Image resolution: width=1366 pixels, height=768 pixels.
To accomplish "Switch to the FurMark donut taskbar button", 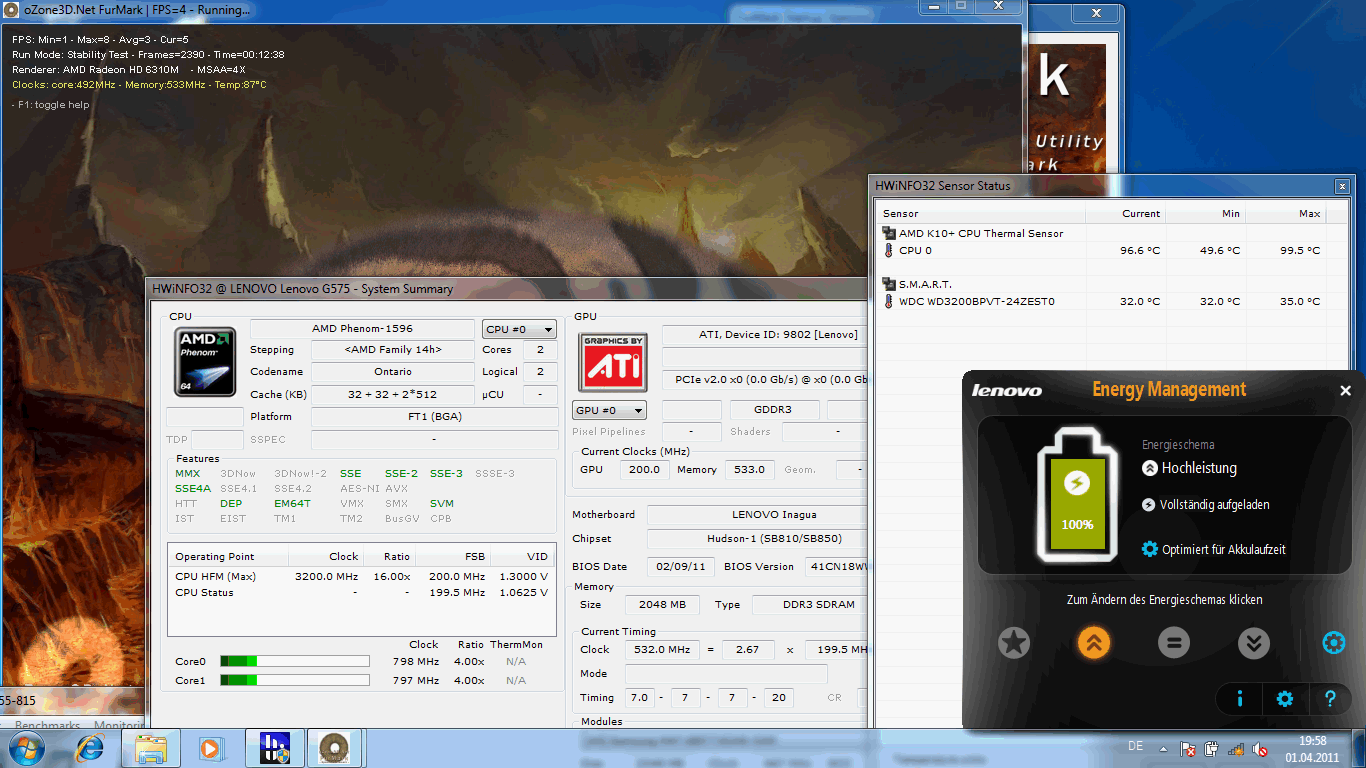I will (334, 747).
